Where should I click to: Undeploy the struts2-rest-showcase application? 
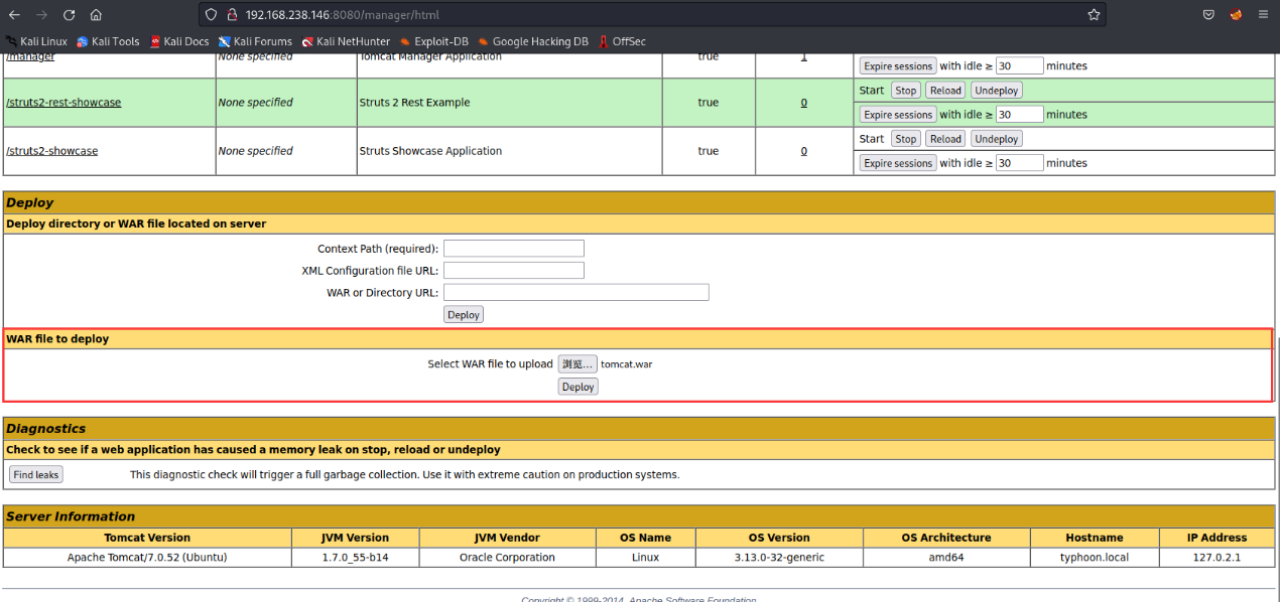[x=997, y=90]
